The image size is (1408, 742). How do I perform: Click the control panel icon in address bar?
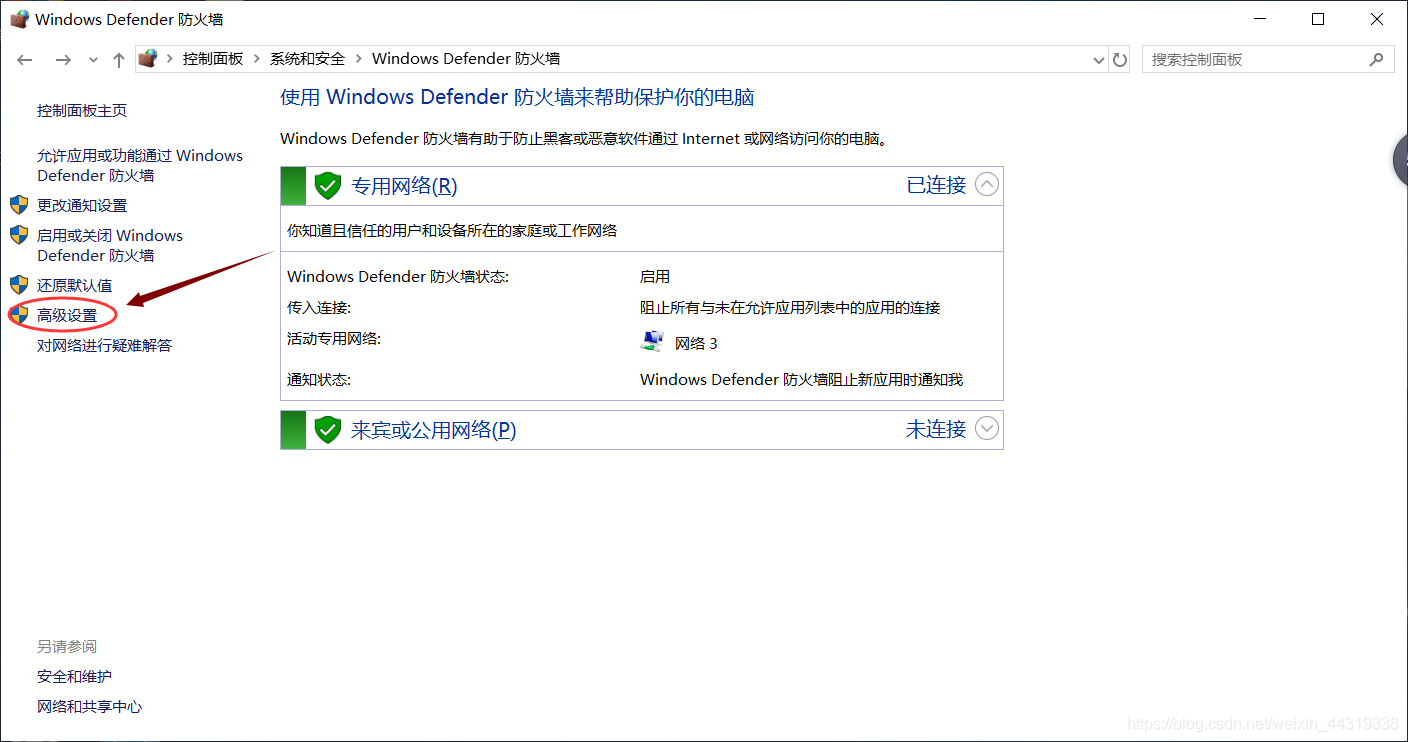point(148,59)
